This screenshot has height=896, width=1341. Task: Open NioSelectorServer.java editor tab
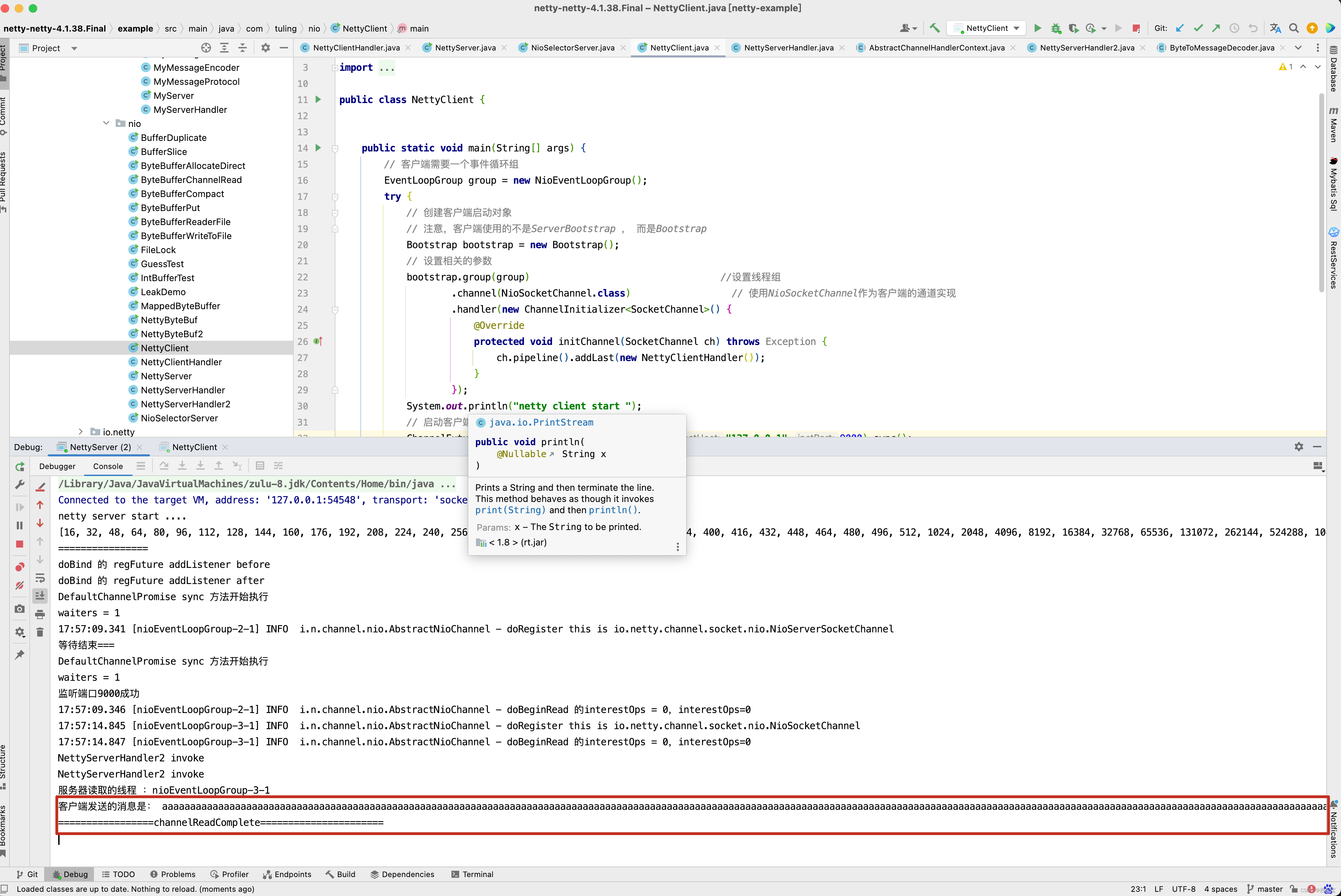click(x=572, y=48)
